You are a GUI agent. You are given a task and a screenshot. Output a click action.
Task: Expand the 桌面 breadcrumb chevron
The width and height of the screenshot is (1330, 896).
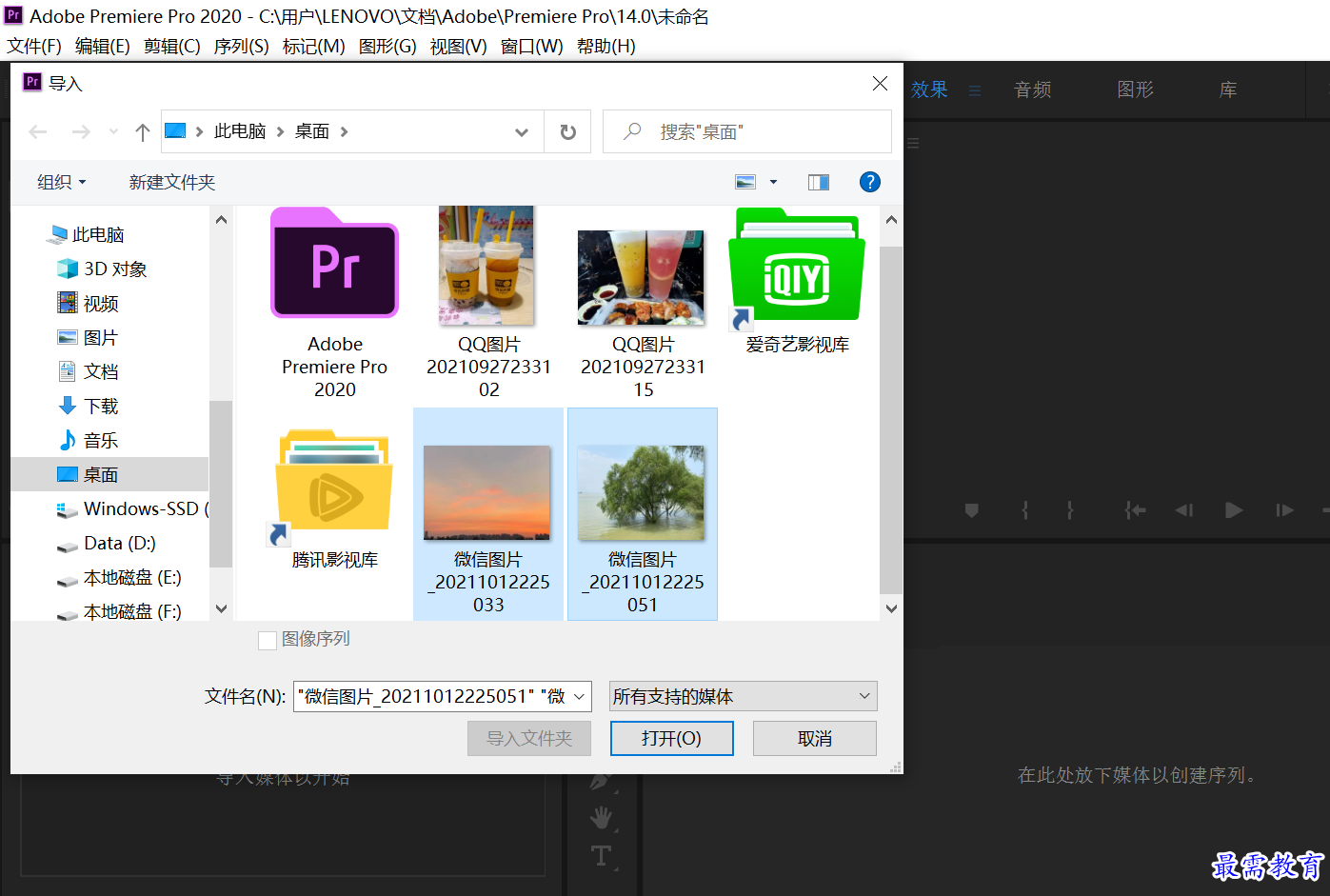click(x=344, y=131)
